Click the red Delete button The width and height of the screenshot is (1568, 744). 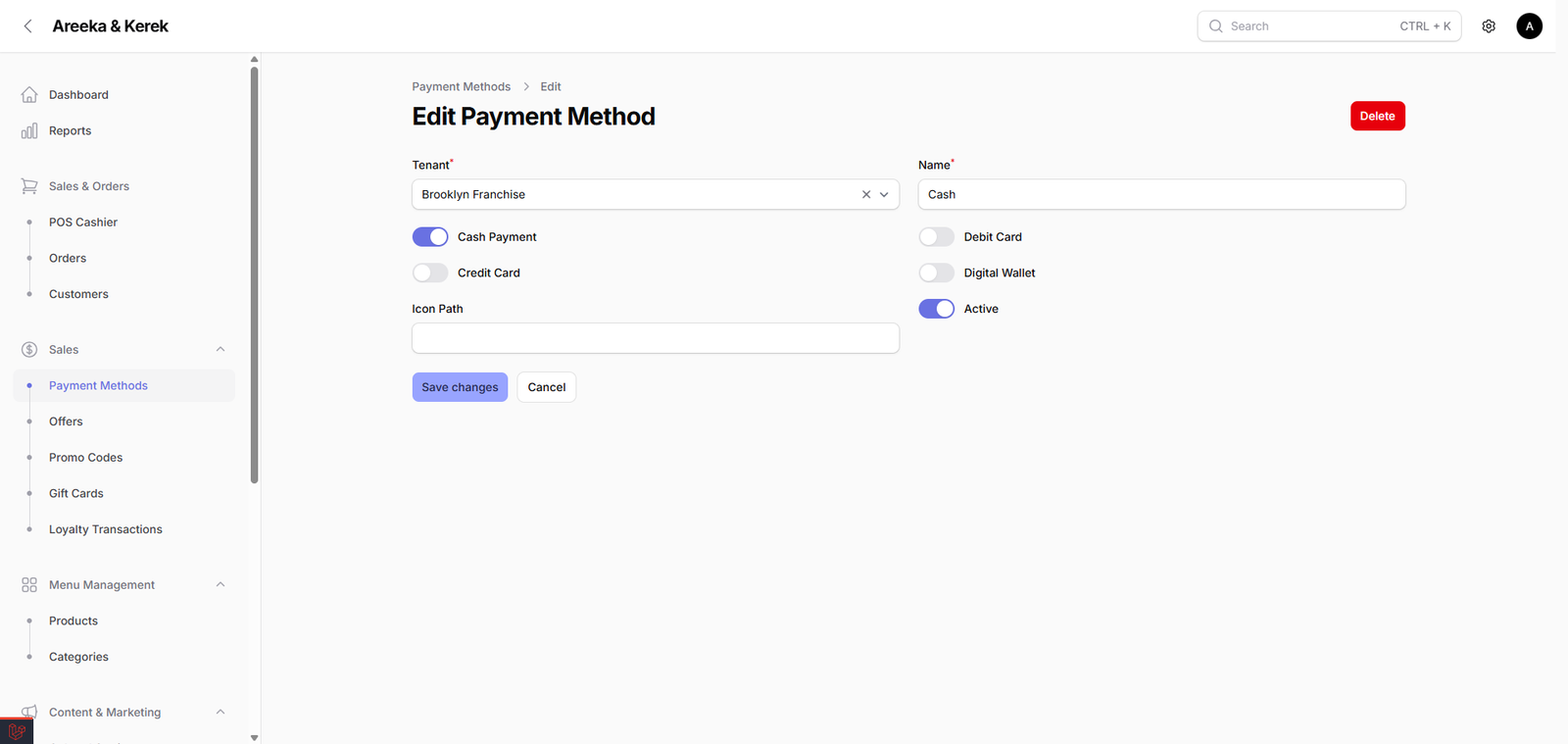point(1377,116)
